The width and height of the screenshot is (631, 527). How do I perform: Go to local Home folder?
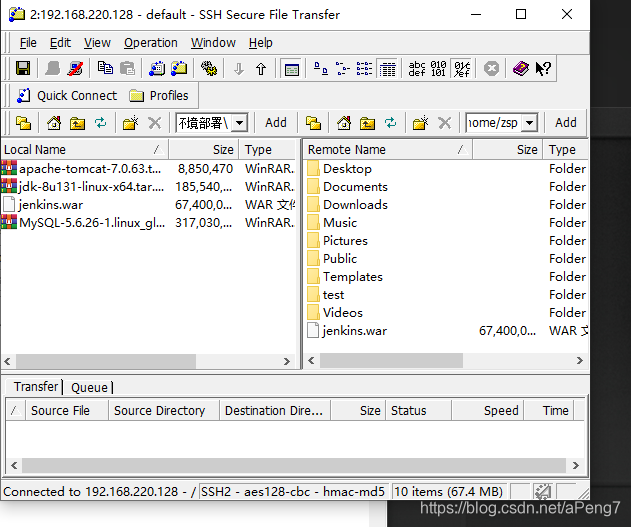point(54,123)
